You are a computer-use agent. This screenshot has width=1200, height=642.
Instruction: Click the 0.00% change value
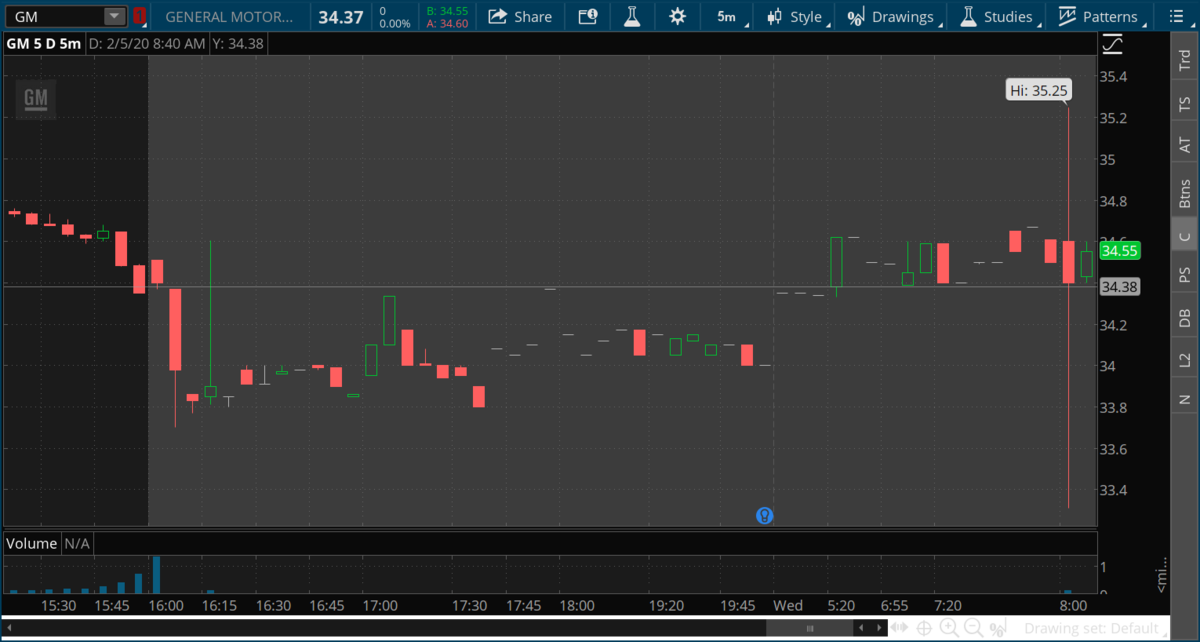[394, 23]
